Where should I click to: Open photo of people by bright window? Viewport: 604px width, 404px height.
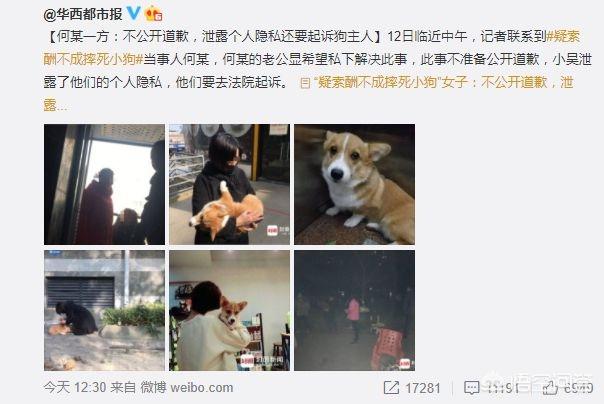pyautogui.click(x=104, y=184)
